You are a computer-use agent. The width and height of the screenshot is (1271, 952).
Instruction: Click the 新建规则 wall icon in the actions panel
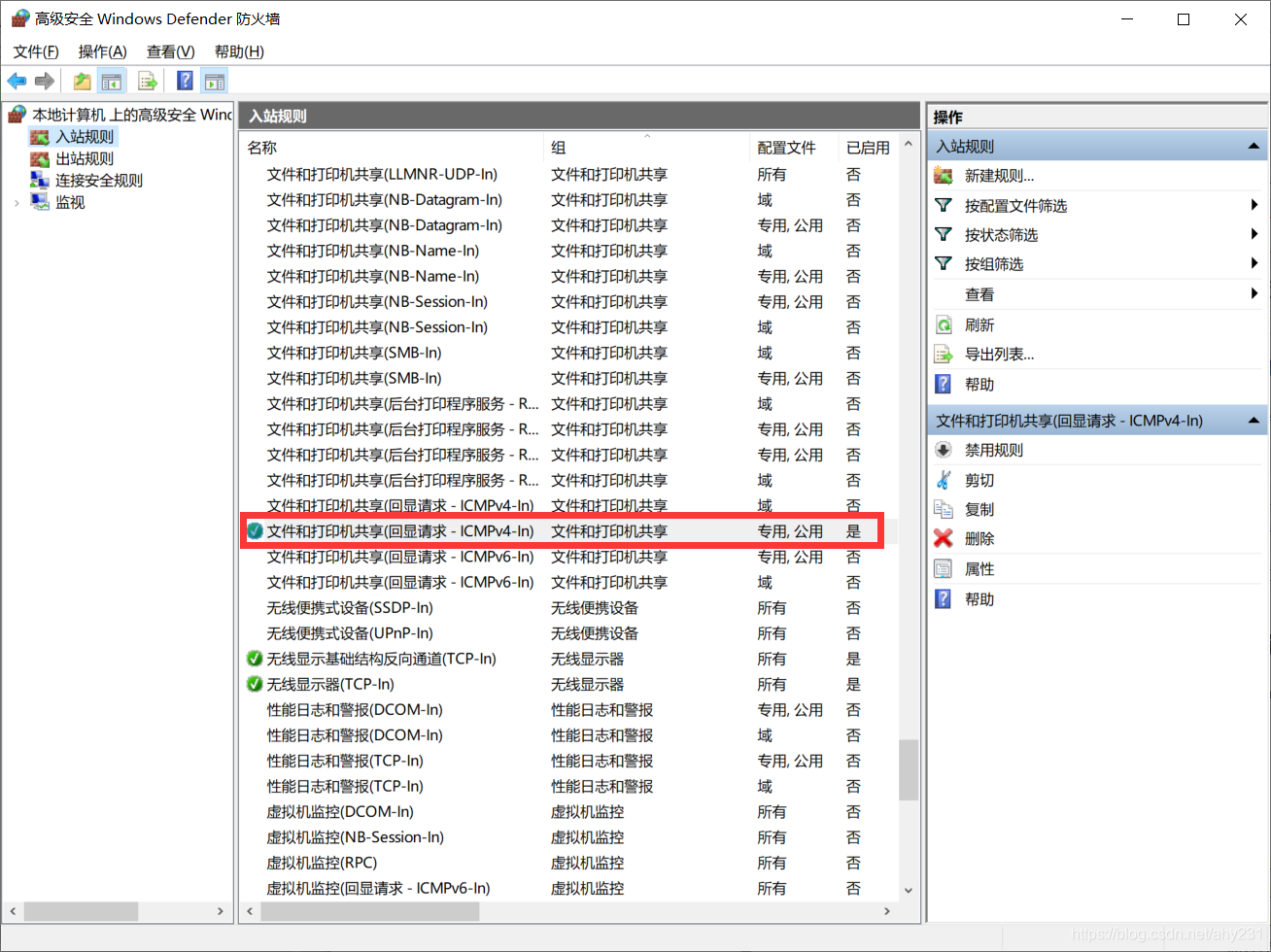[944, 176]
